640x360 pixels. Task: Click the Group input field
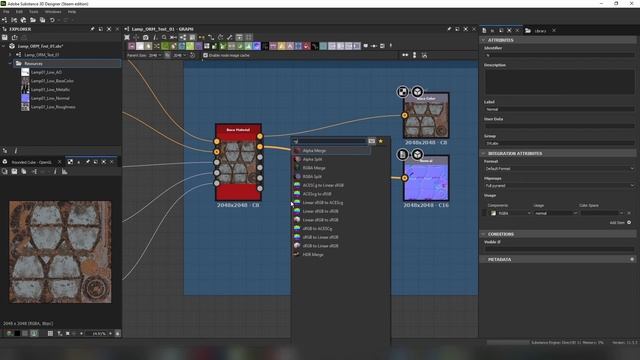point(559,143)
